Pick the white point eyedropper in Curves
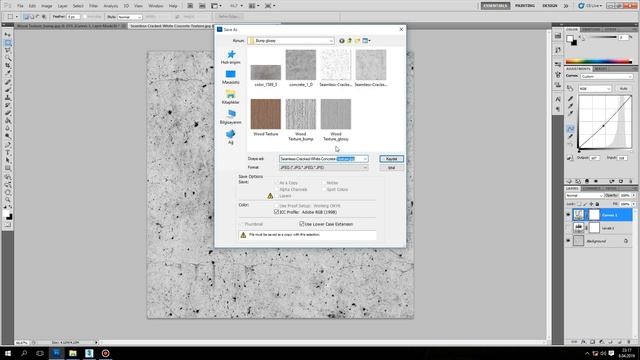 point(571,113)
